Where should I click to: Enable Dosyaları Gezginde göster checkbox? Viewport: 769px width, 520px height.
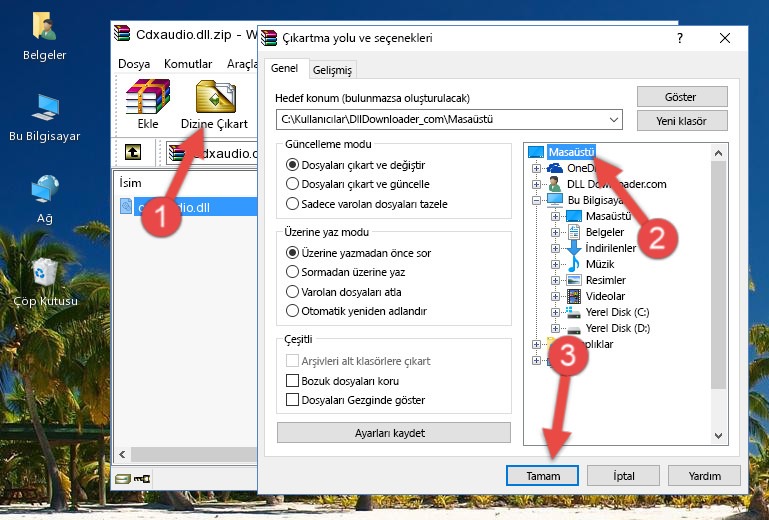pos(292,400)
